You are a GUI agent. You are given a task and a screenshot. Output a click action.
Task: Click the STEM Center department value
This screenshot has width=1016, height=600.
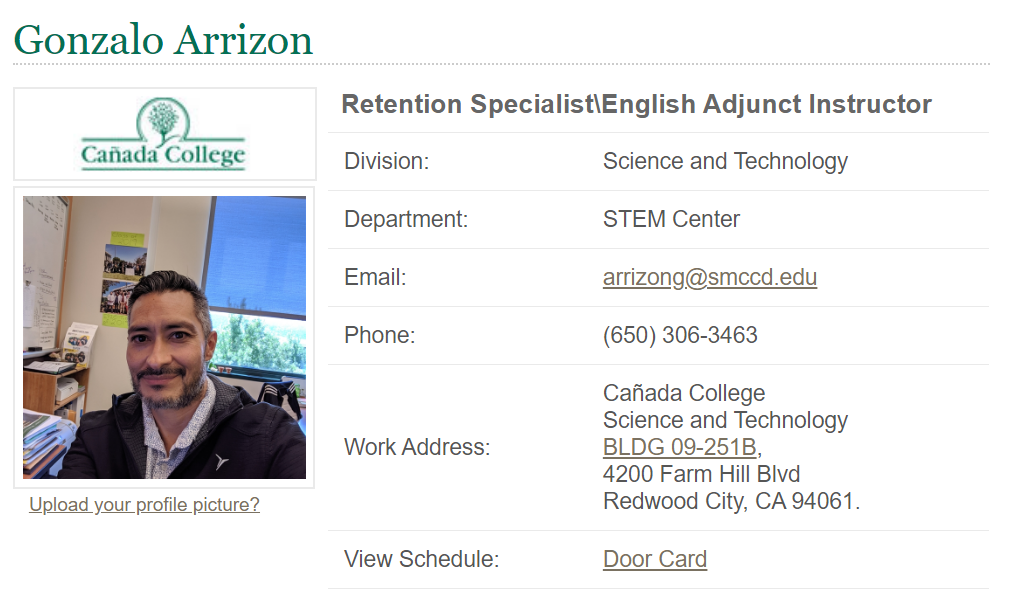coord(671,219)
